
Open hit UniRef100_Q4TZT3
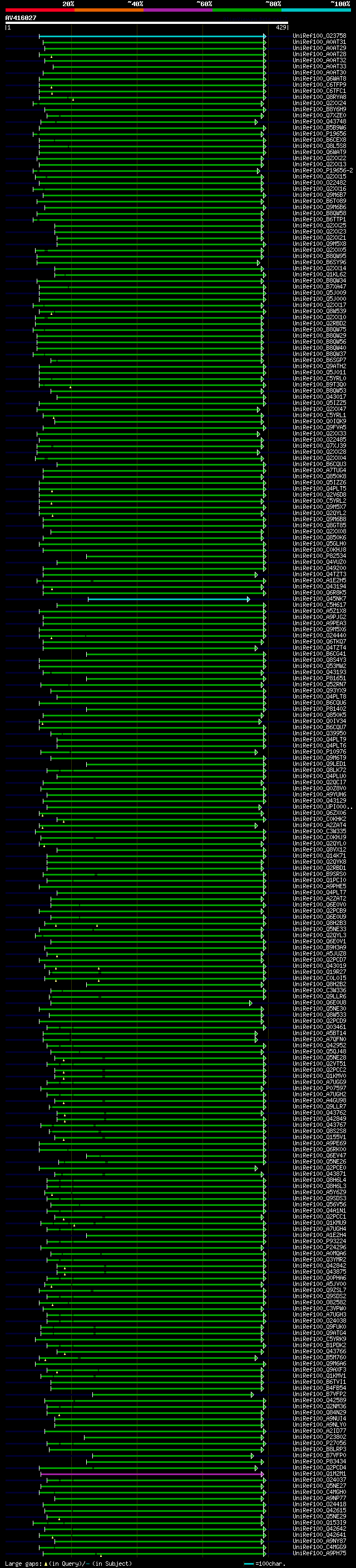tap(319, 575)
